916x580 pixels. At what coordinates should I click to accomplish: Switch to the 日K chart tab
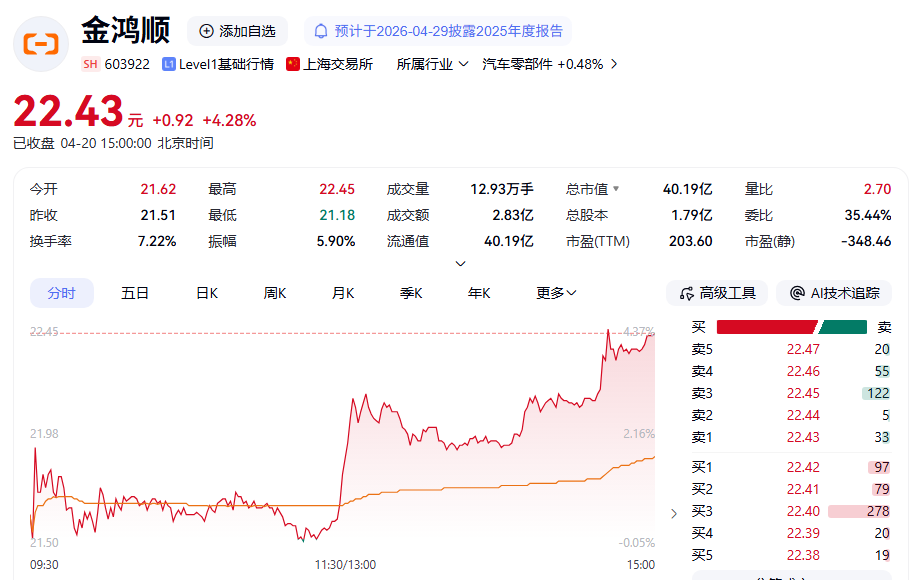[x=207, y=293]
